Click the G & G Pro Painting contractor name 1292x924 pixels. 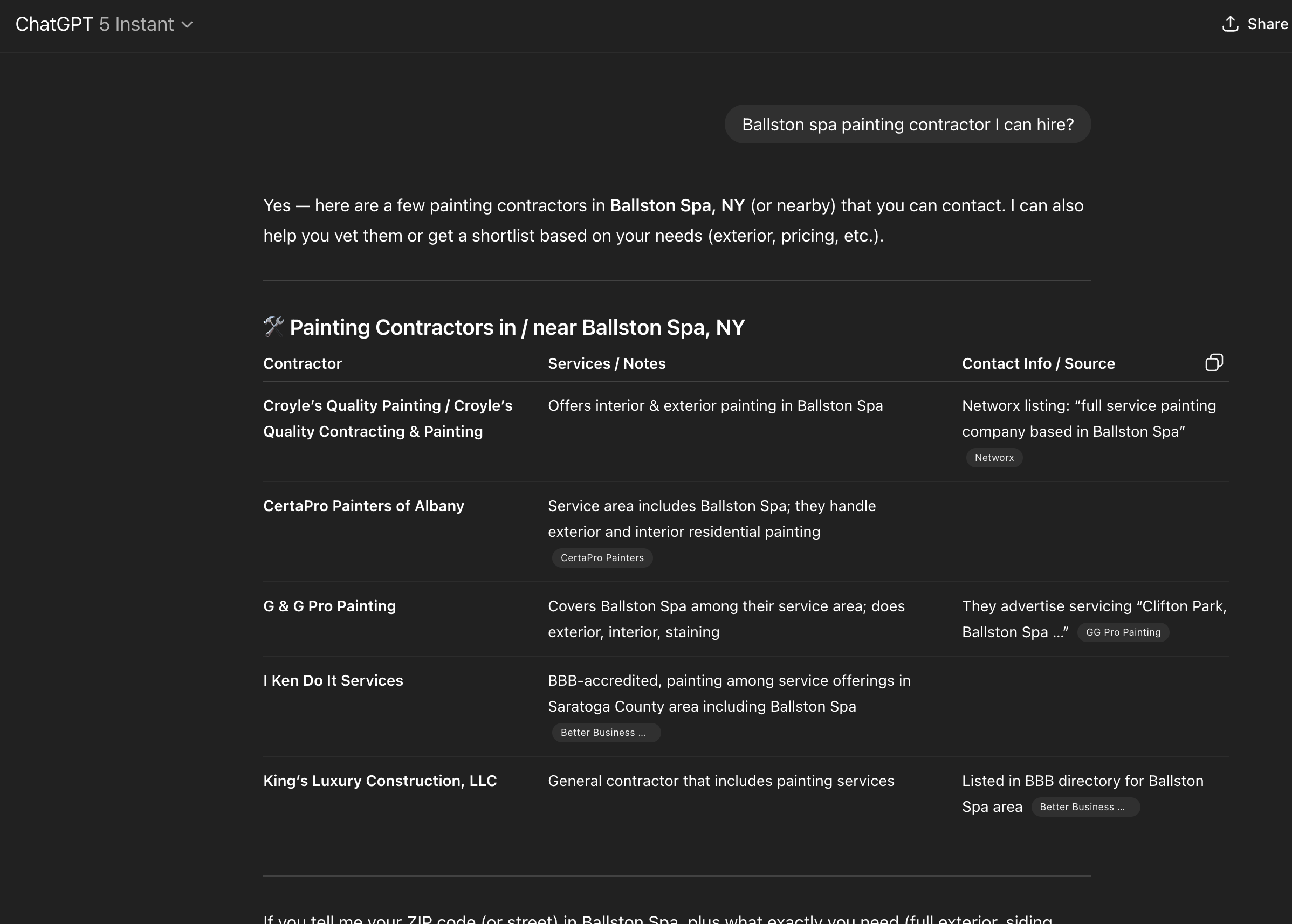329,606
